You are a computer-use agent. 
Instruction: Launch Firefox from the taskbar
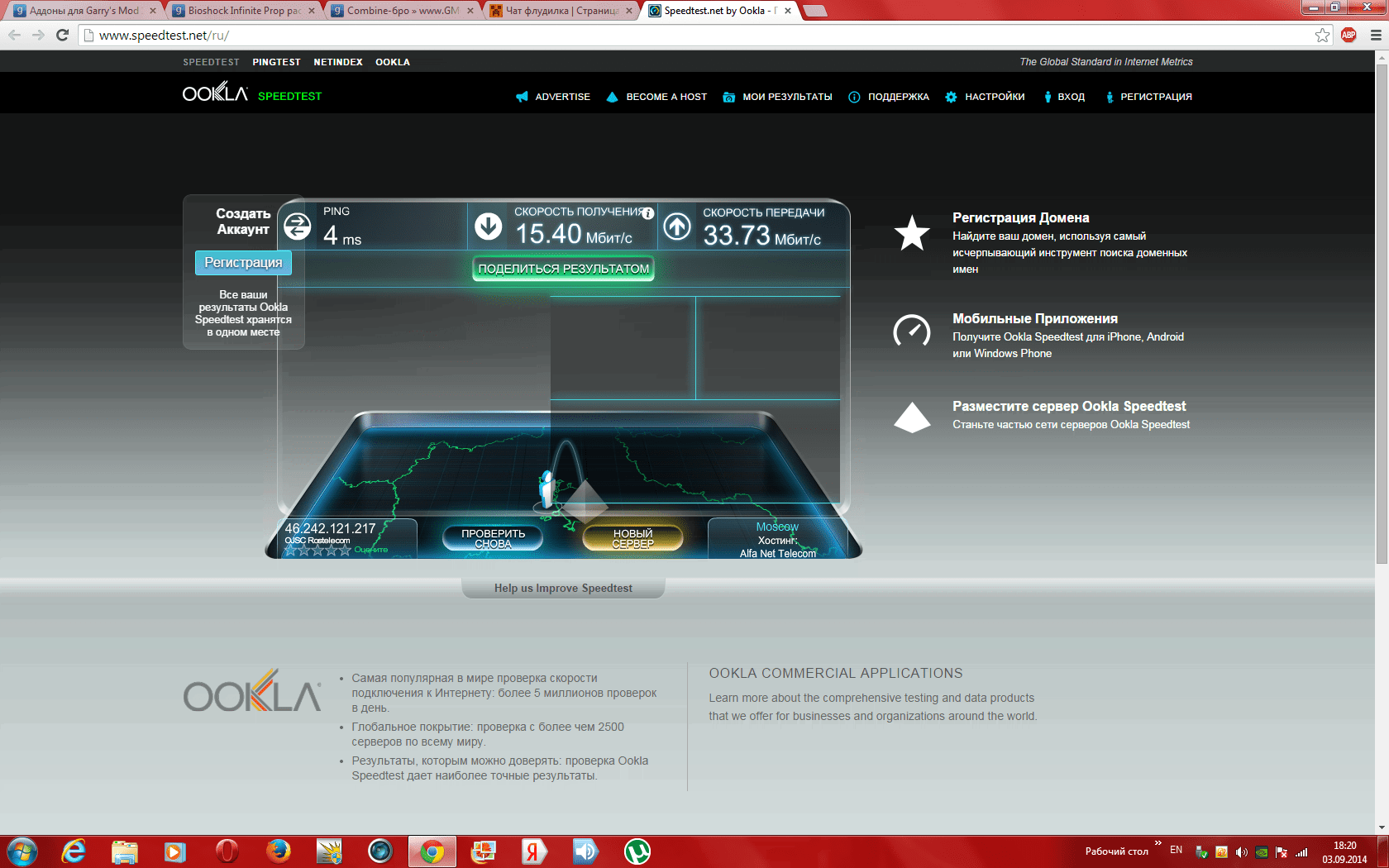click(x=279, y=851)
